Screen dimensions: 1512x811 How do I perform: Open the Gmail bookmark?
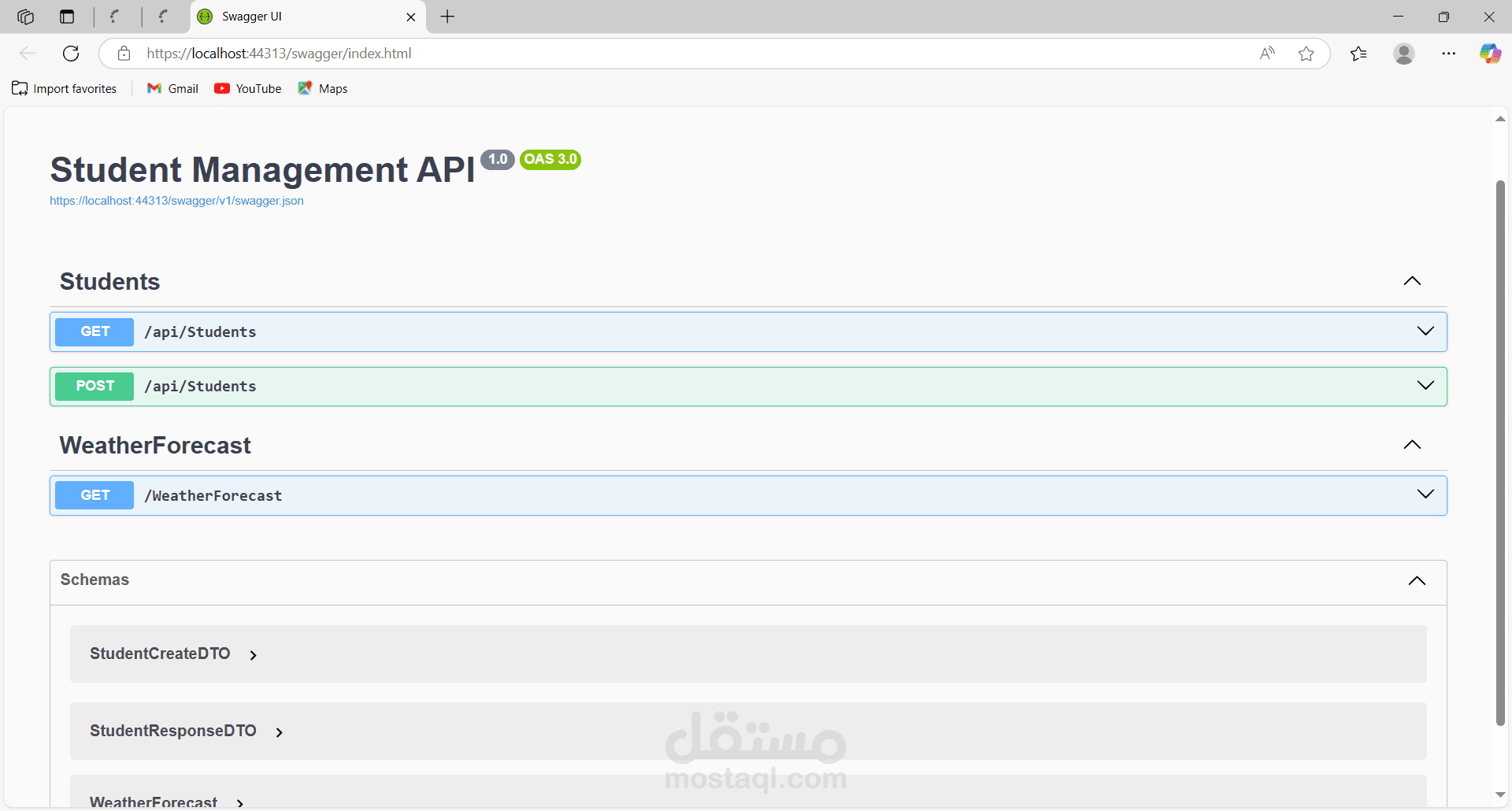pos(173,89)
